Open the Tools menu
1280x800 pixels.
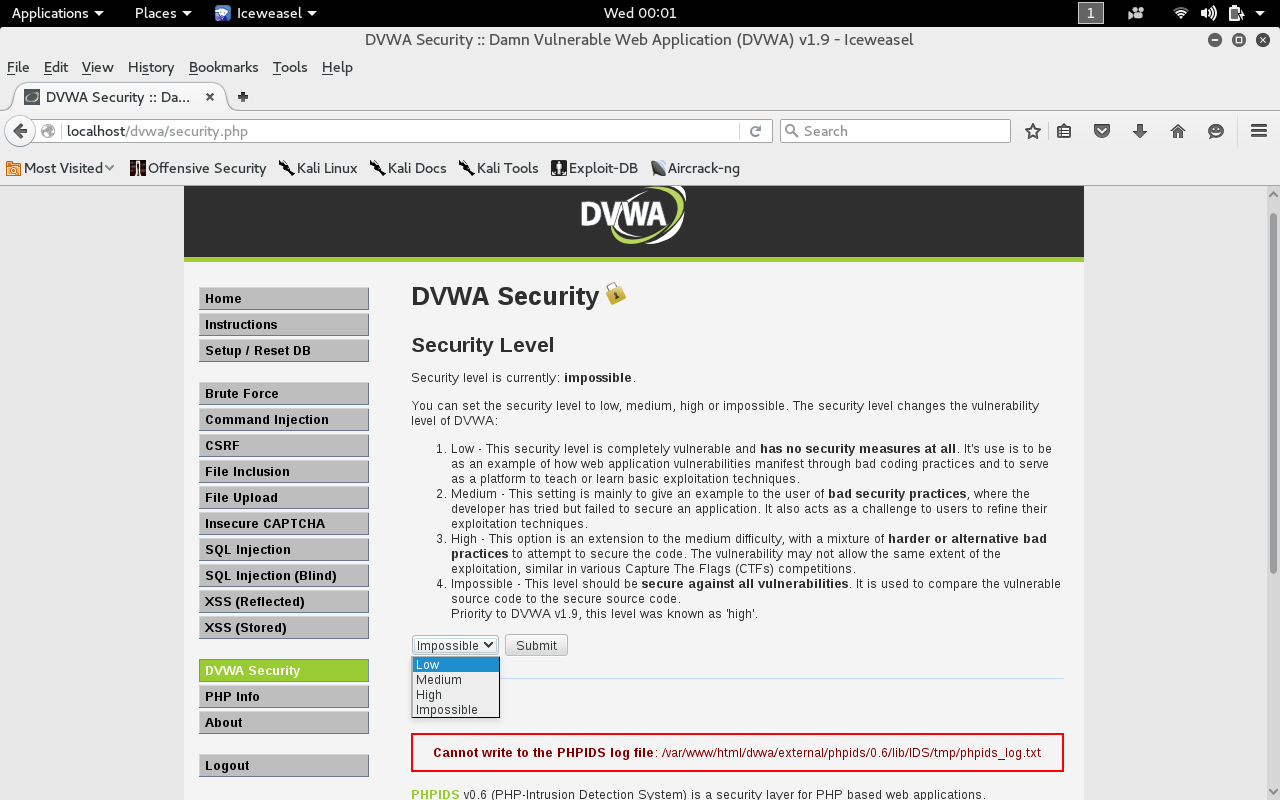[x=290, y=67]
